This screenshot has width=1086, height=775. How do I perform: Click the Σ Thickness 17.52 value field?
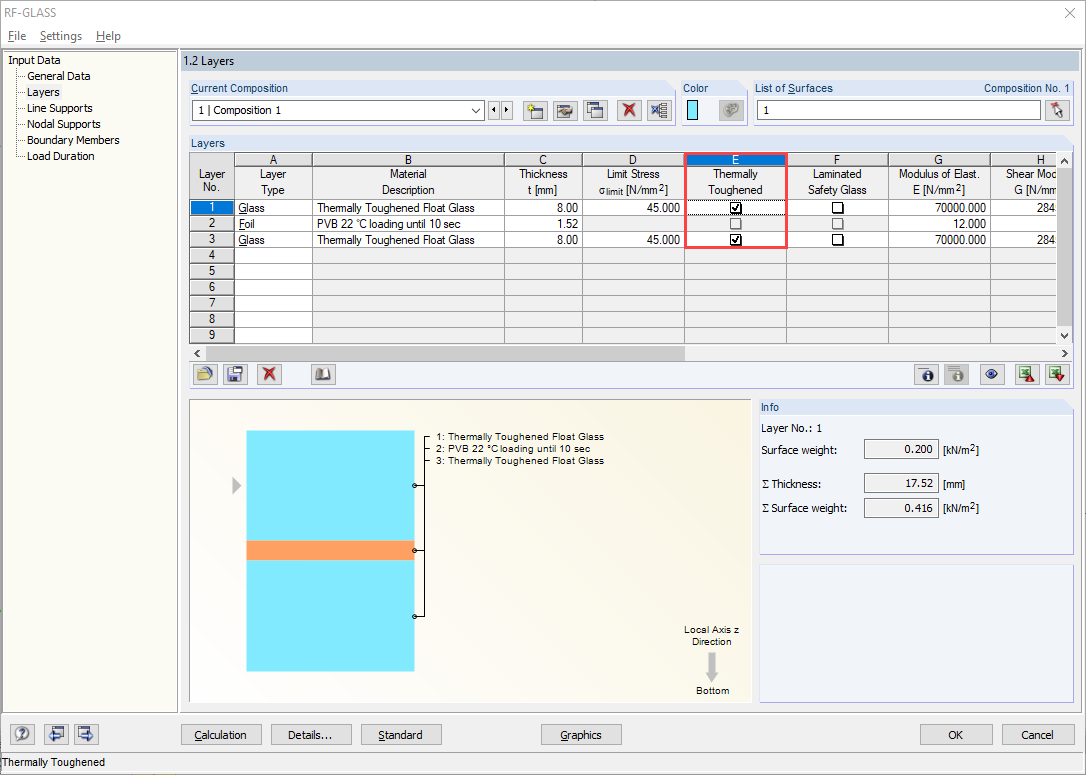pos(902,483)
